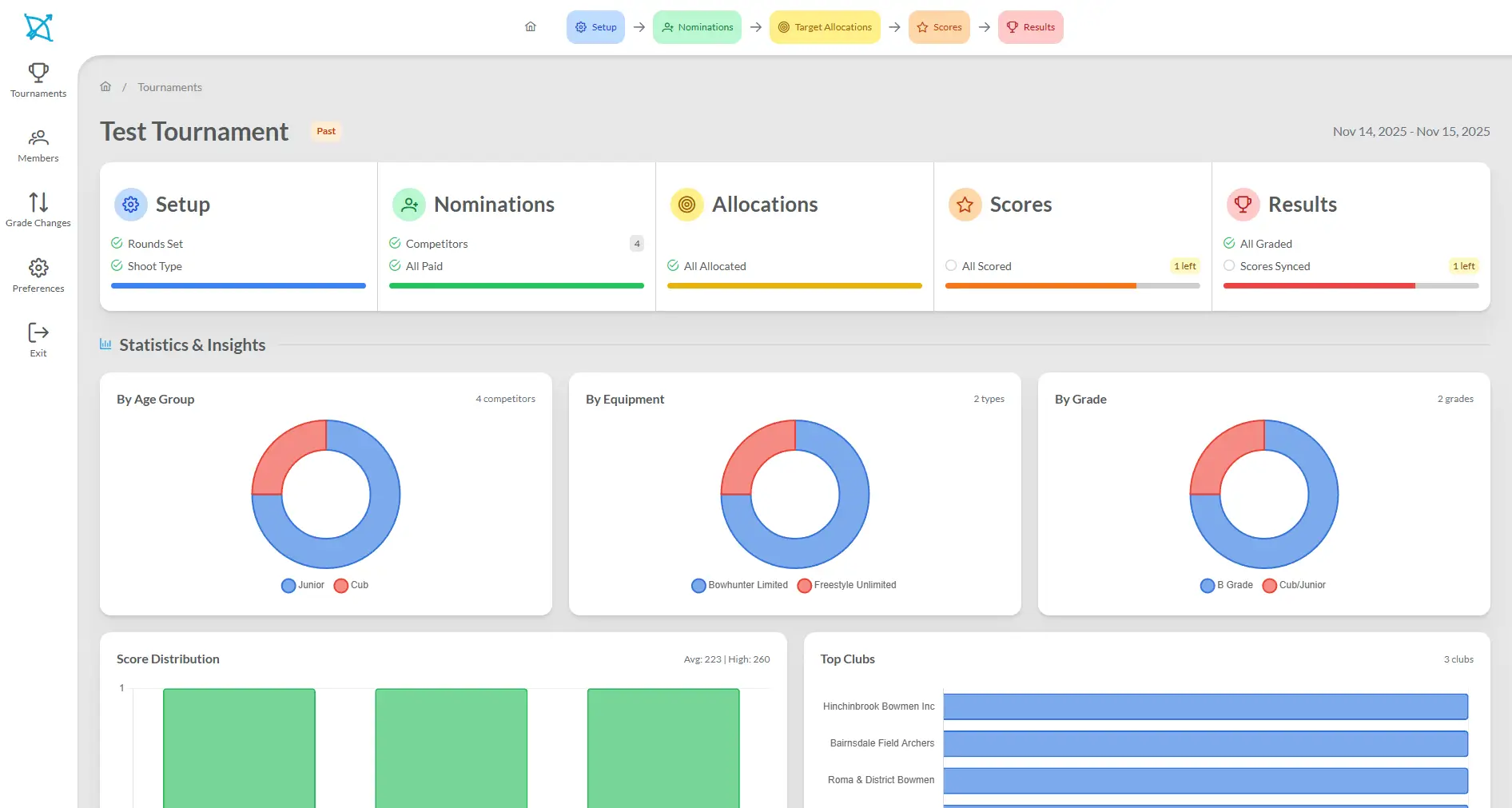Open Grade Changes in the sidebar

tap(38, 210)
